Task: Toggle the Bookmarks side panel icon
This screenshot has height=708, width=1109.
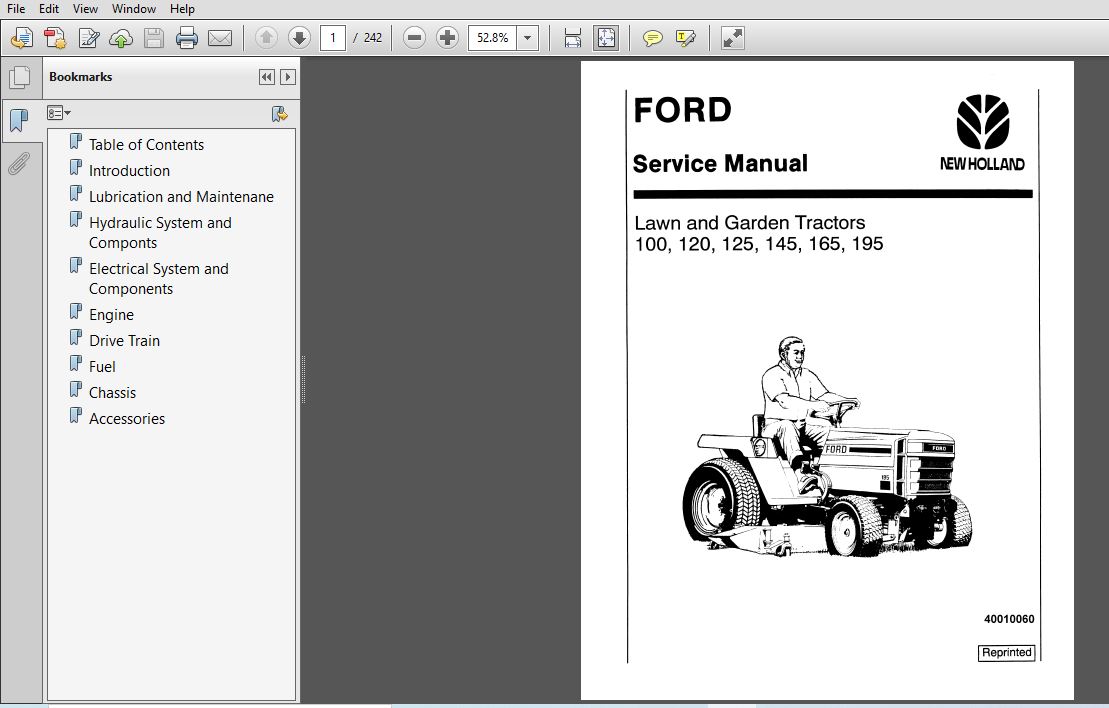Action: coord(19,120)
